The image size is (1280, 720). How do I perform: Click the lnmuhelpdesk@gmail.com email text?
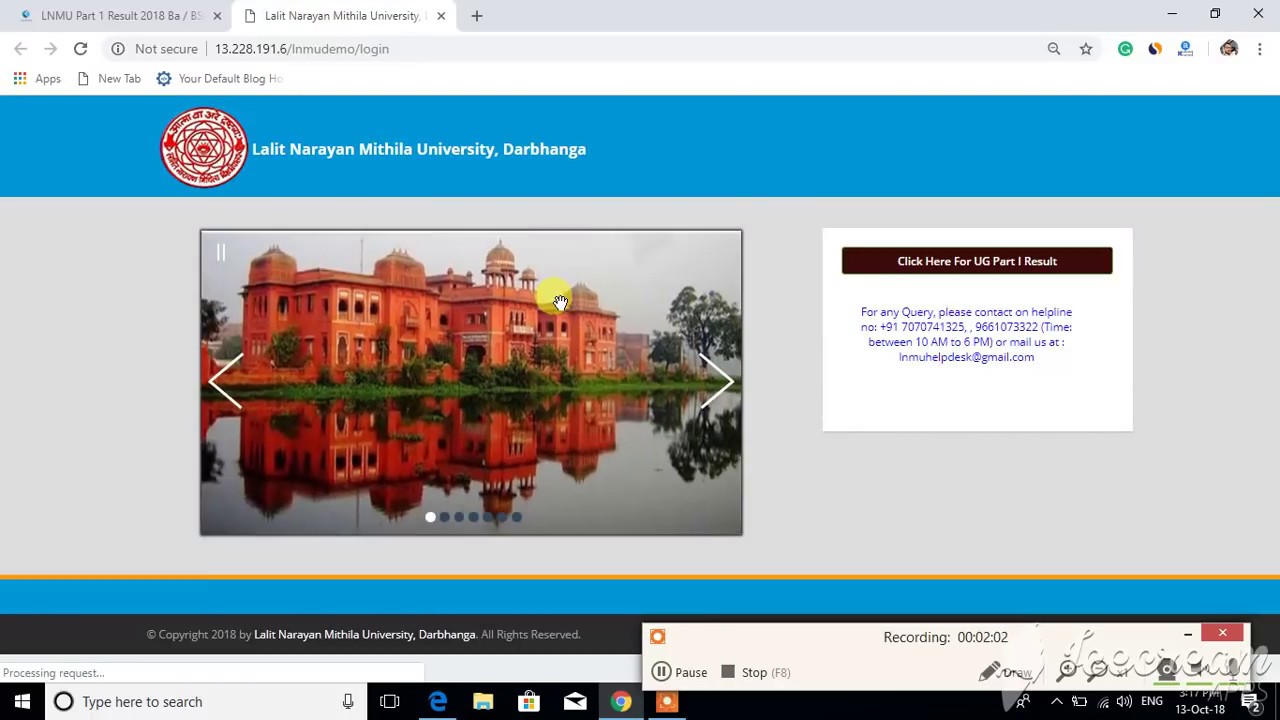pyautogui.click(x=966, y=357)
